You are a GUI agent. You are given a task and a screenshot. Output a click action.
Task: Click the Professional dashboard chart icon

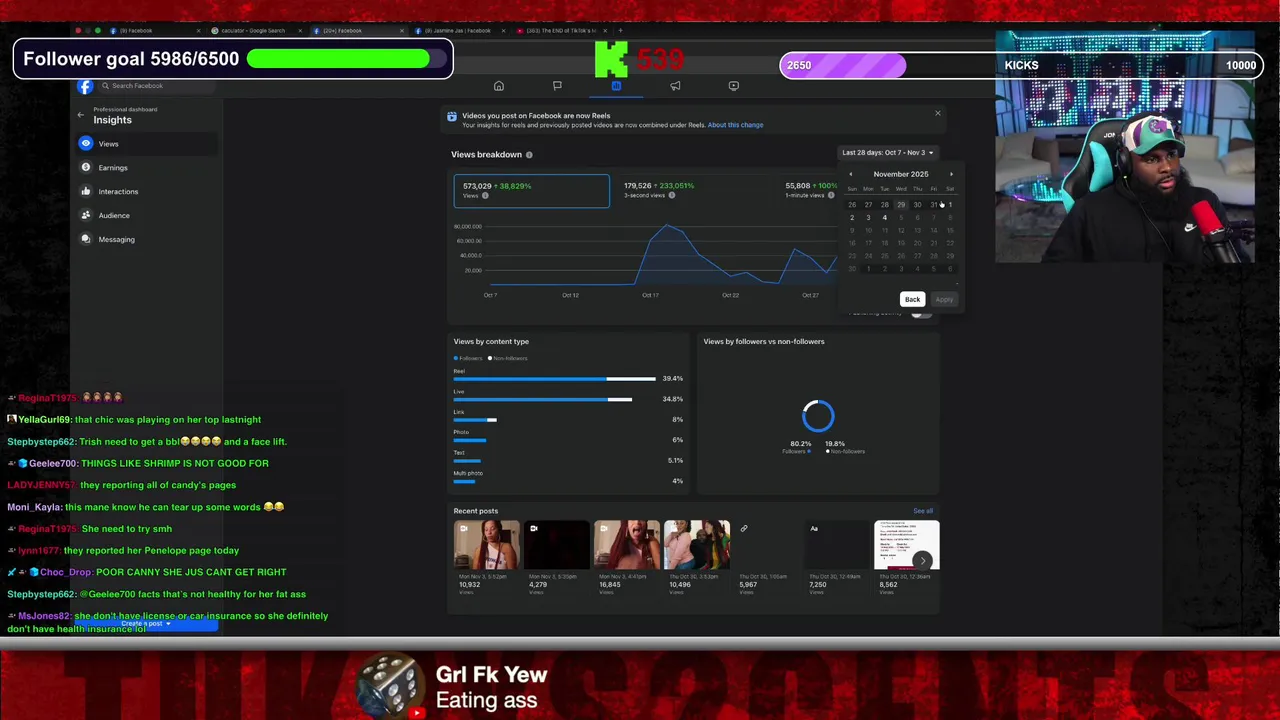click(x=616, y=86)
